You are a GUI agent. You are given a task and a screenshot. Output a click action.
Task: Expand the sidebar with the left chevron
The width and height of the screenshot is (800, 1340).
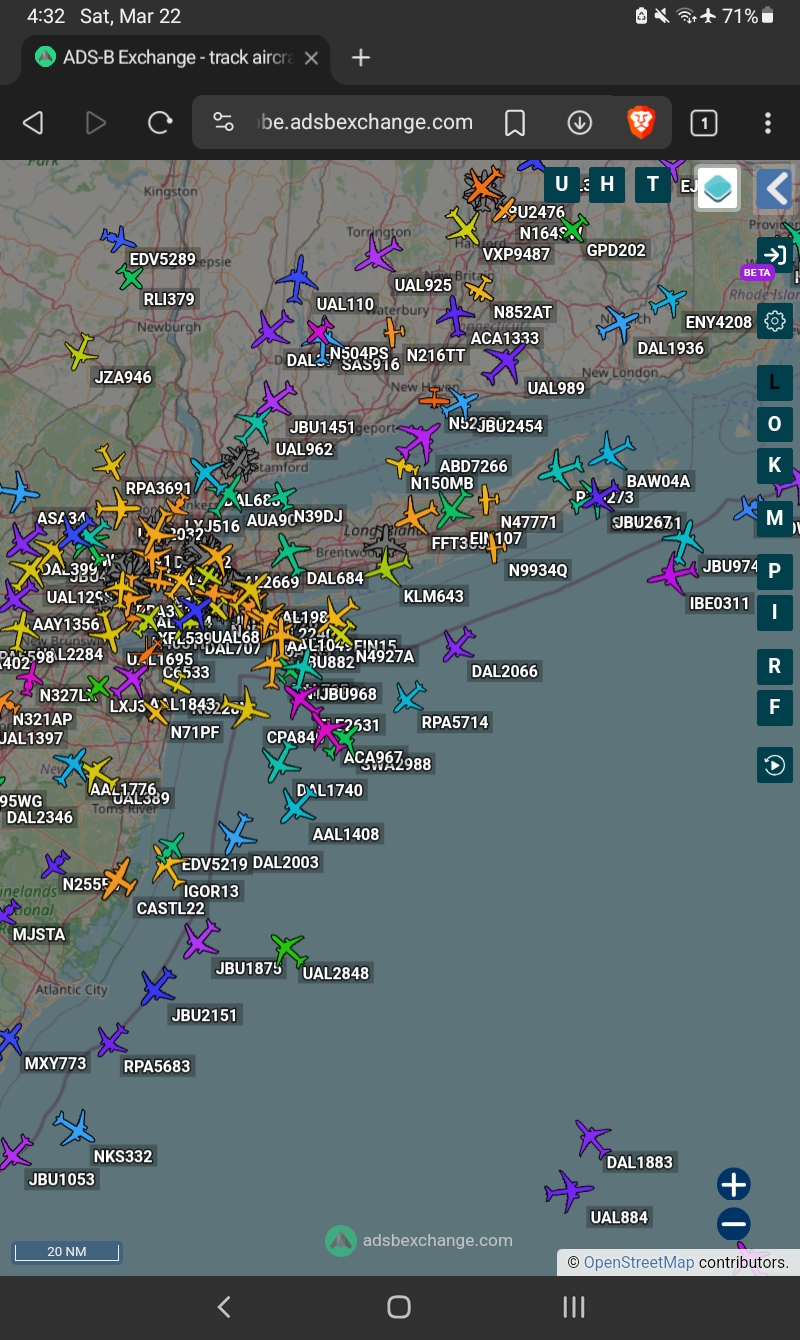(774, 188)
